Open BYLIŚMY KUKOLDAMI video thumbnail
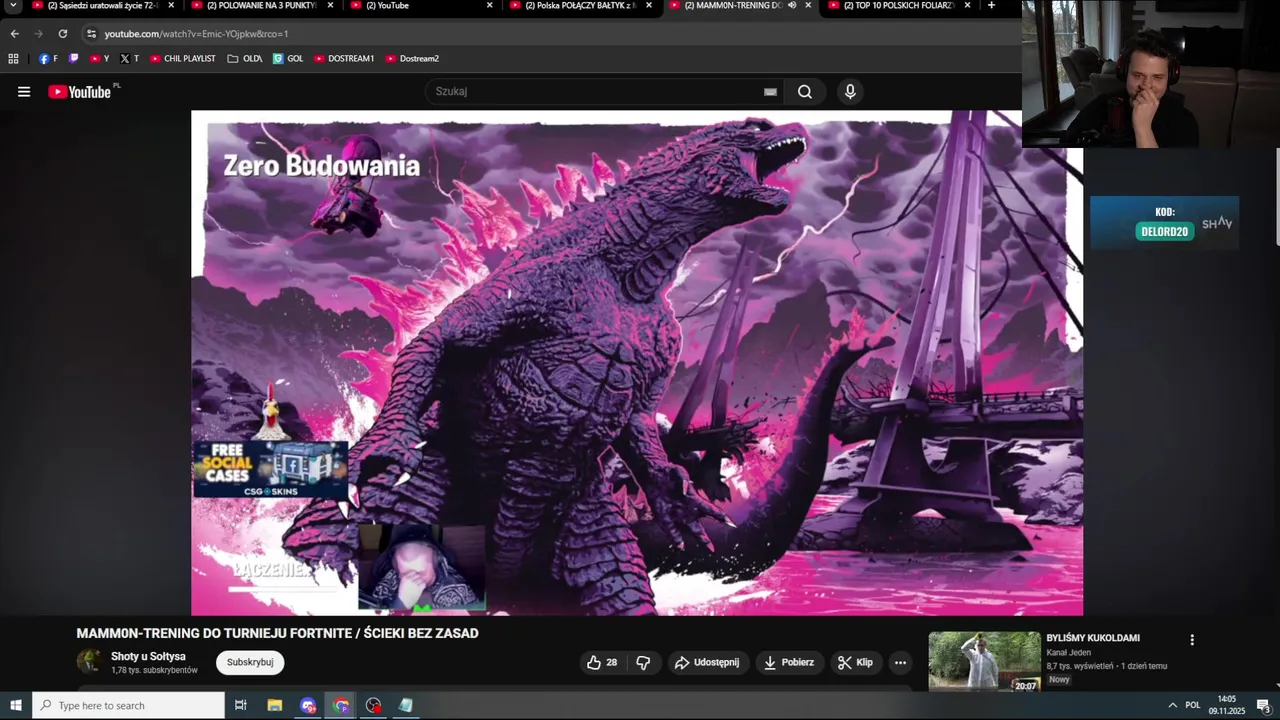 click(984, 661)
